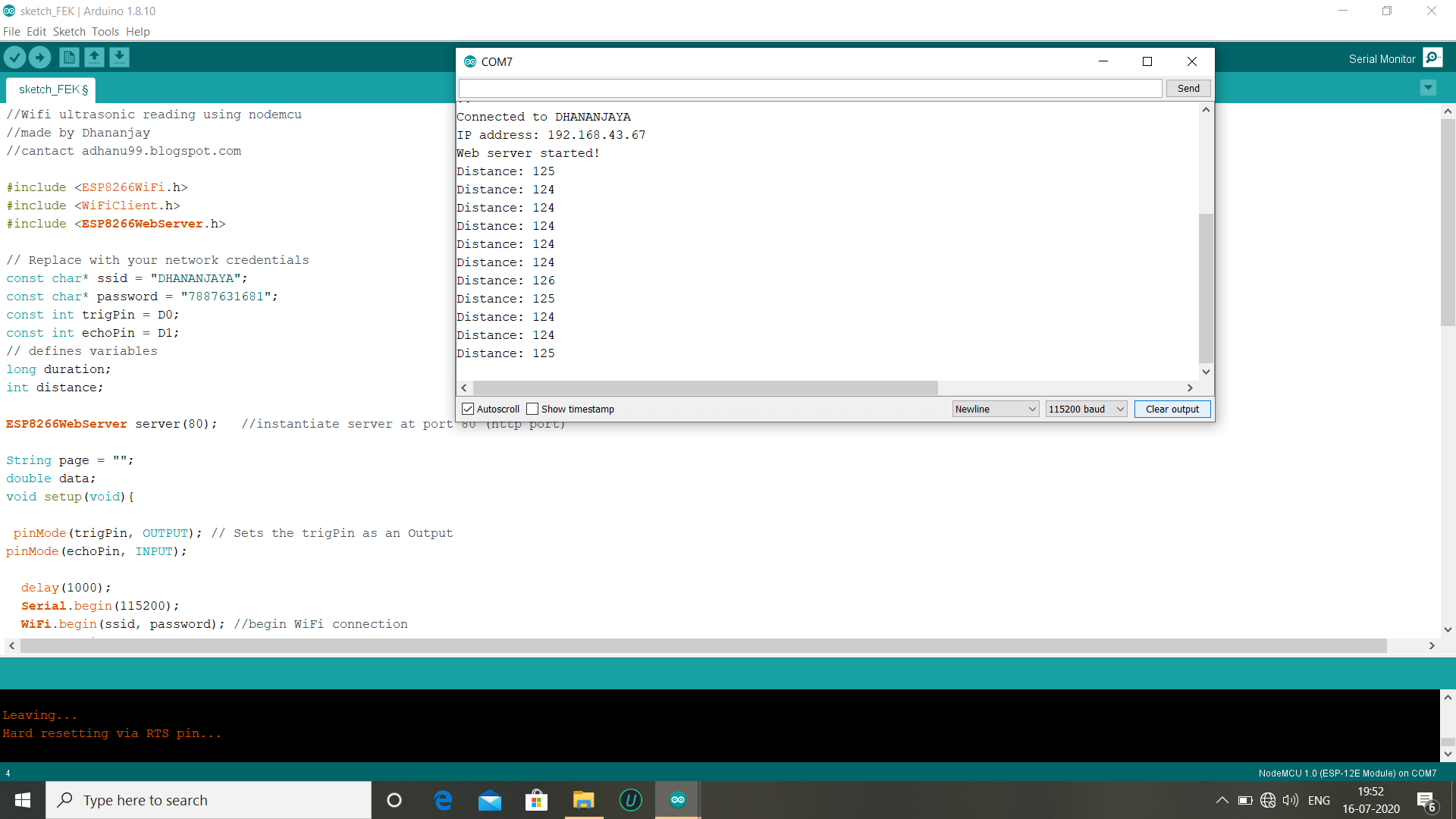Click the Save sketch icon in toolbar
1456x819 pixels.
(118, 57)
